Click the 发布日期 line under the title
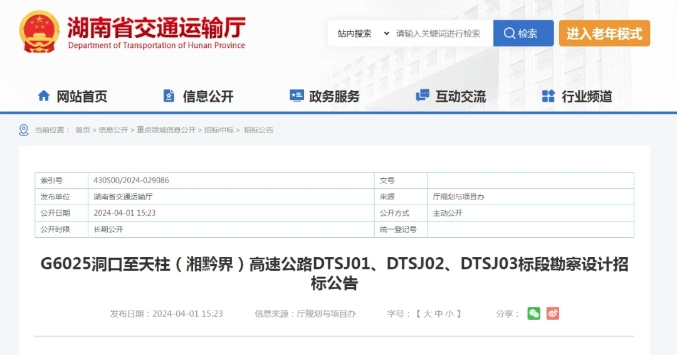The height and width of the screenshot is (360, 677). 166,314
